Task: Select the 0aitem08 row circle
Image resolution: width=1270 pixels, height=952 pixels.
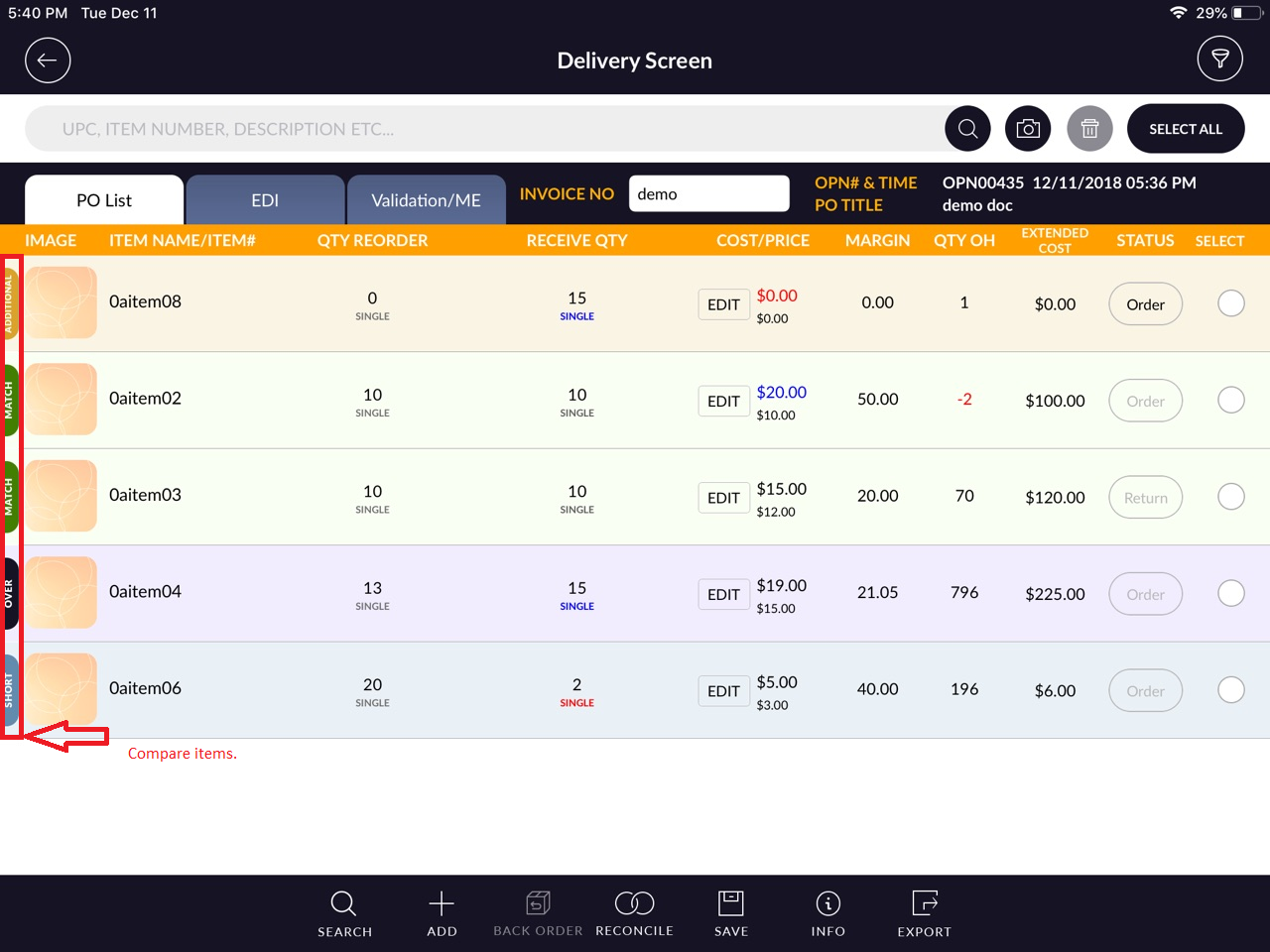Action: point(1230,303)
